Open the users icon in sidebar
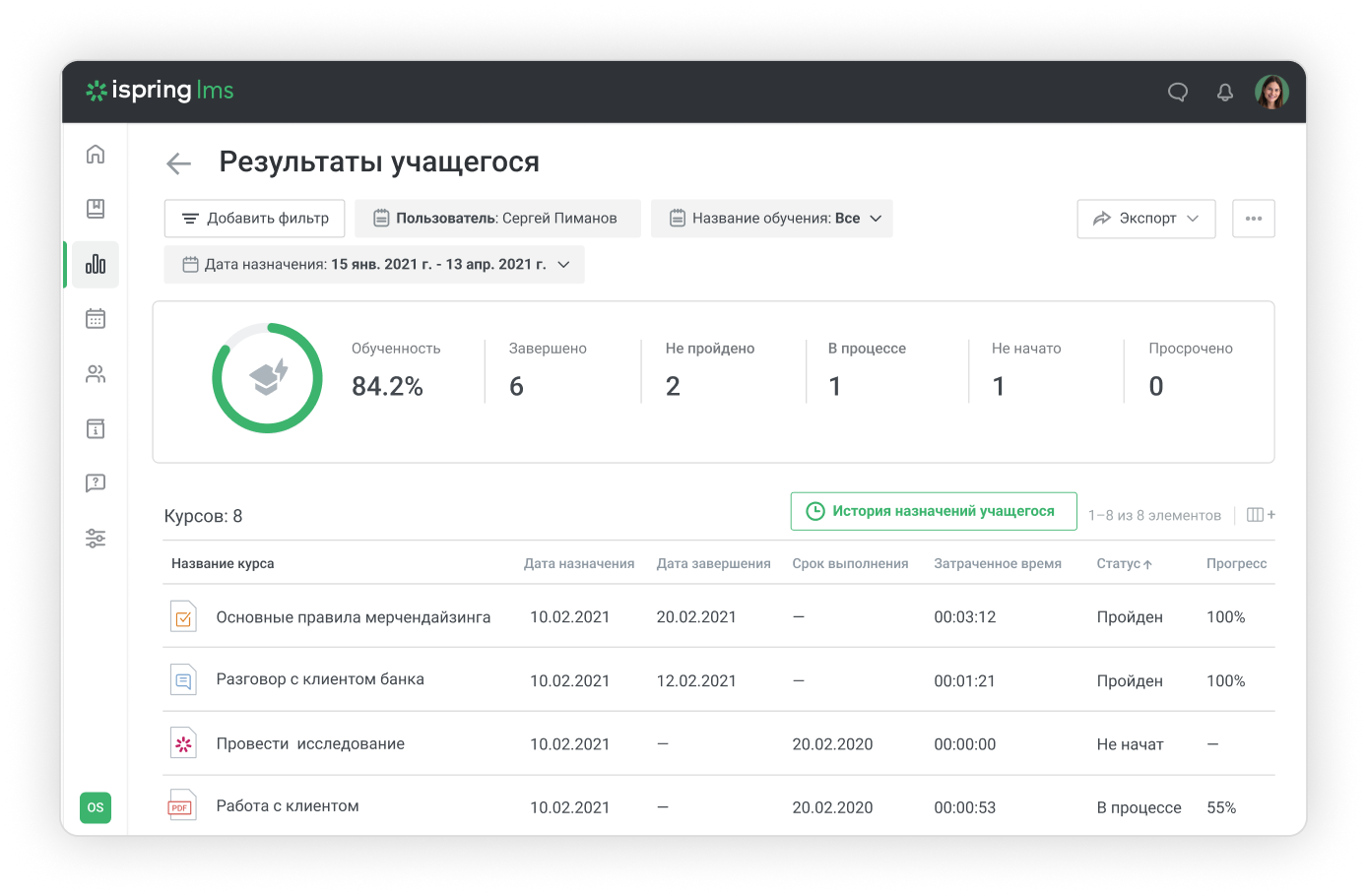The height and width of the screenshot is (896, 1367). tap(96, 374)
